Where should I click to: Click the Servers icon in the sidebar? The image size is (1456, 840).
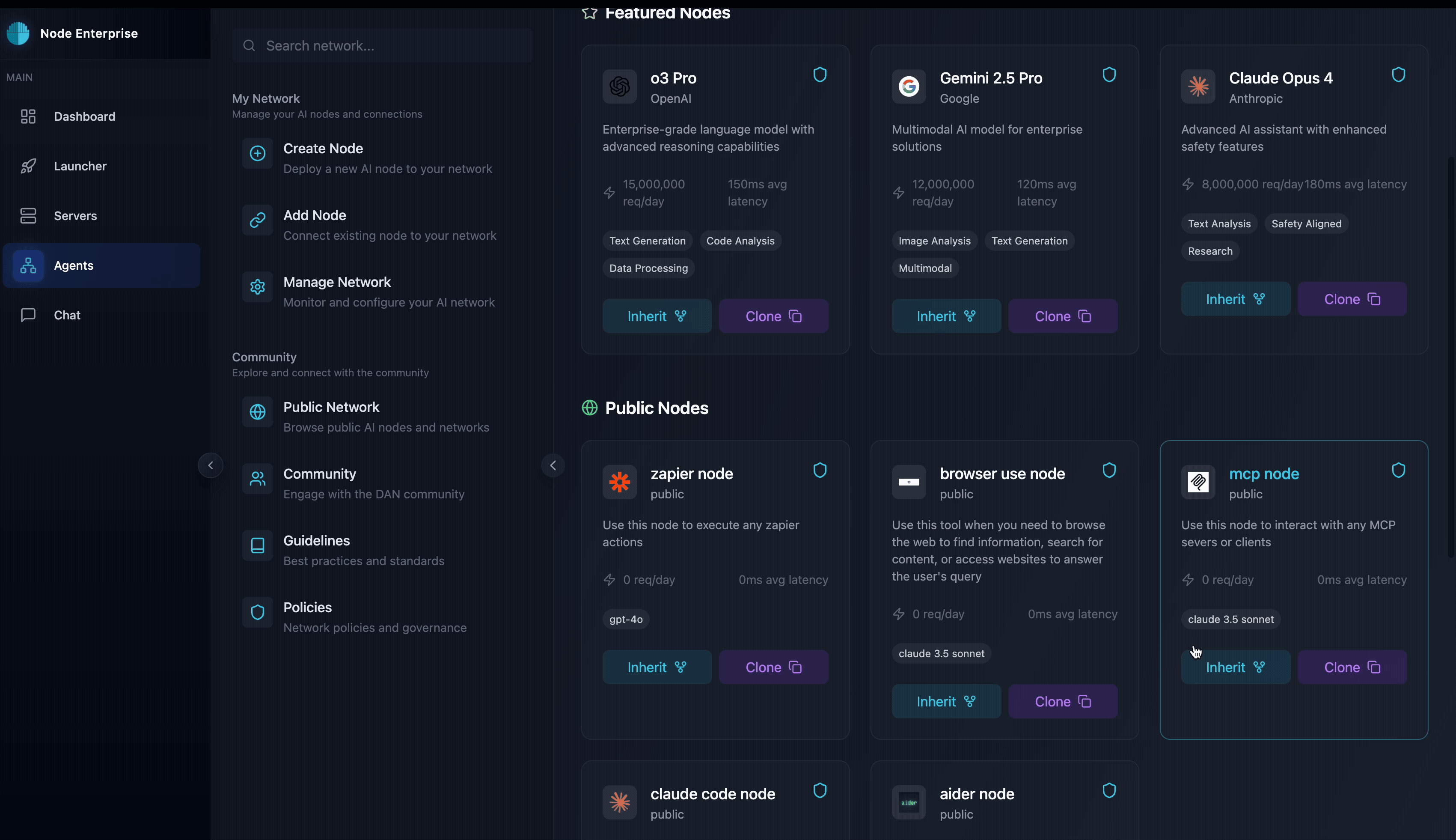click(28, 216)
